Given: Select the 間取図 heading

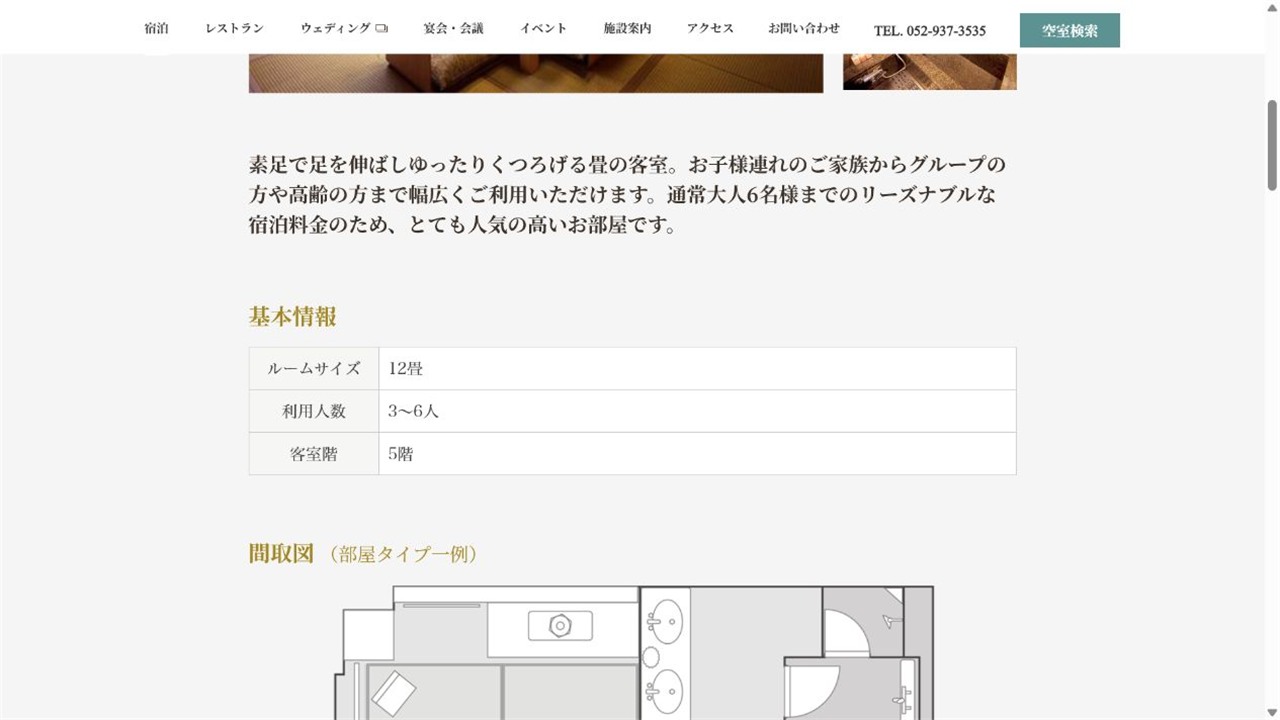Looking at the screenshot, I should [281, 553].
